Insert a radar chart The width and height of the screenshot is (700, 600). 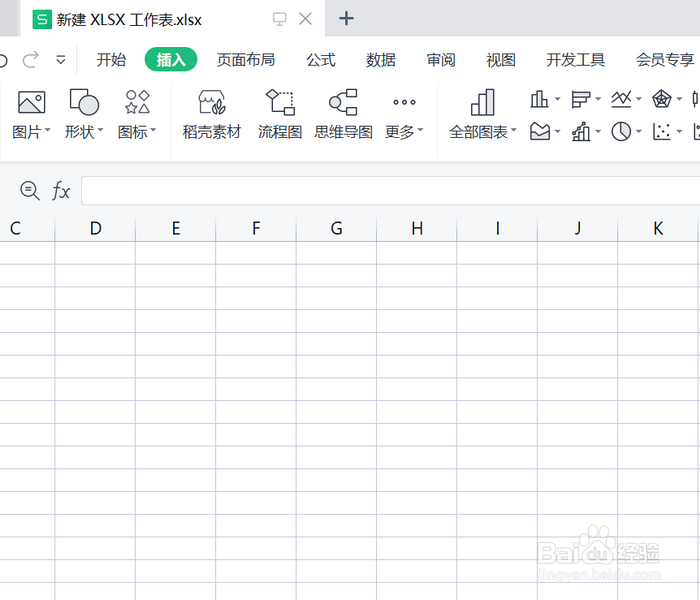point(662,99)
